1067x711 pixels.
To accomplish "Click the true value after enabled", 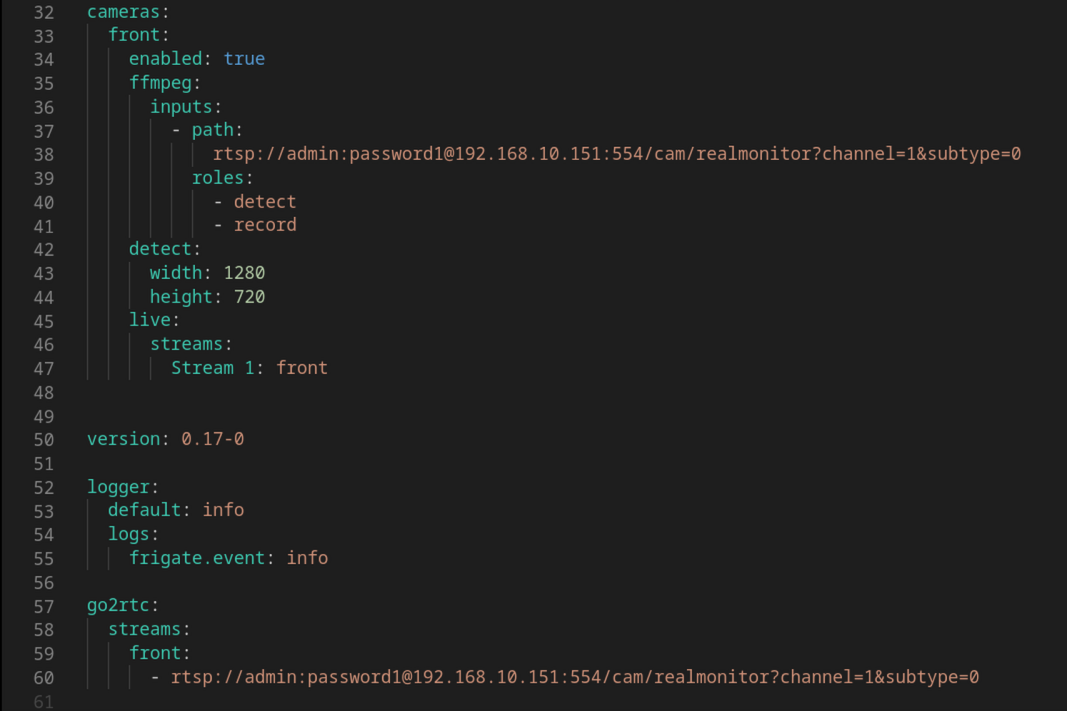I will pyautogui.click(x=244, y=59).
